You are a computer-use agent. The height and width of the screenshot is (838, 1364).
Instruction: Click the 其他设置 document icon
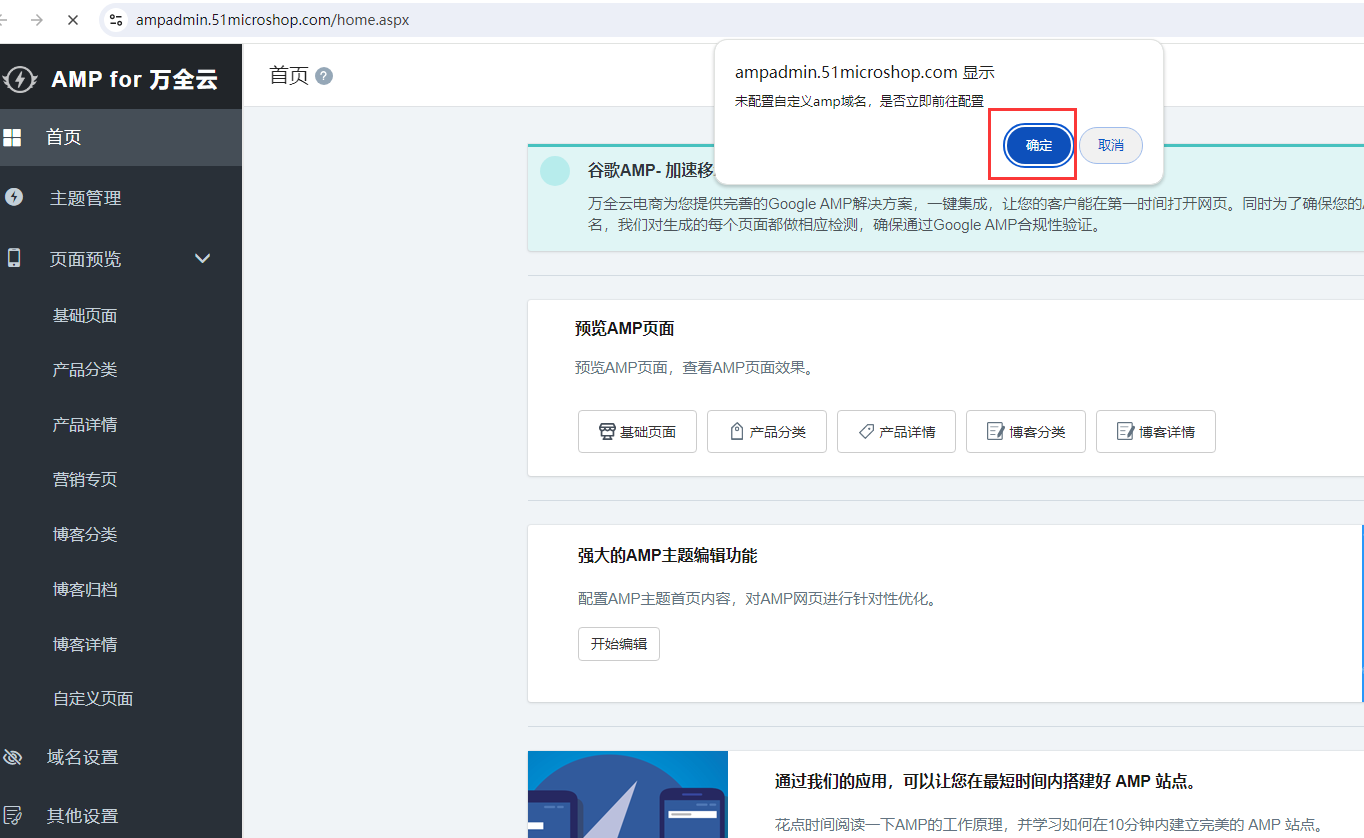point(13,815)
